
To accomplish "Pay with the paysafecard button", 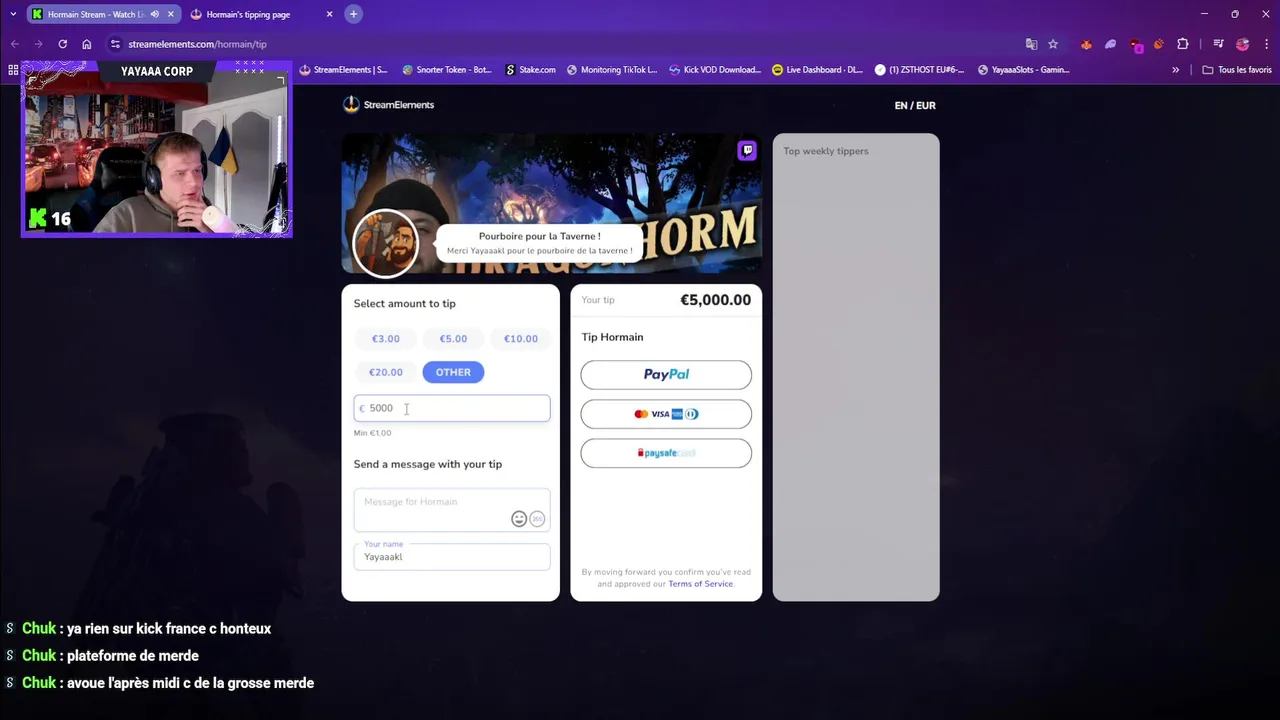I will coord(666,453).
